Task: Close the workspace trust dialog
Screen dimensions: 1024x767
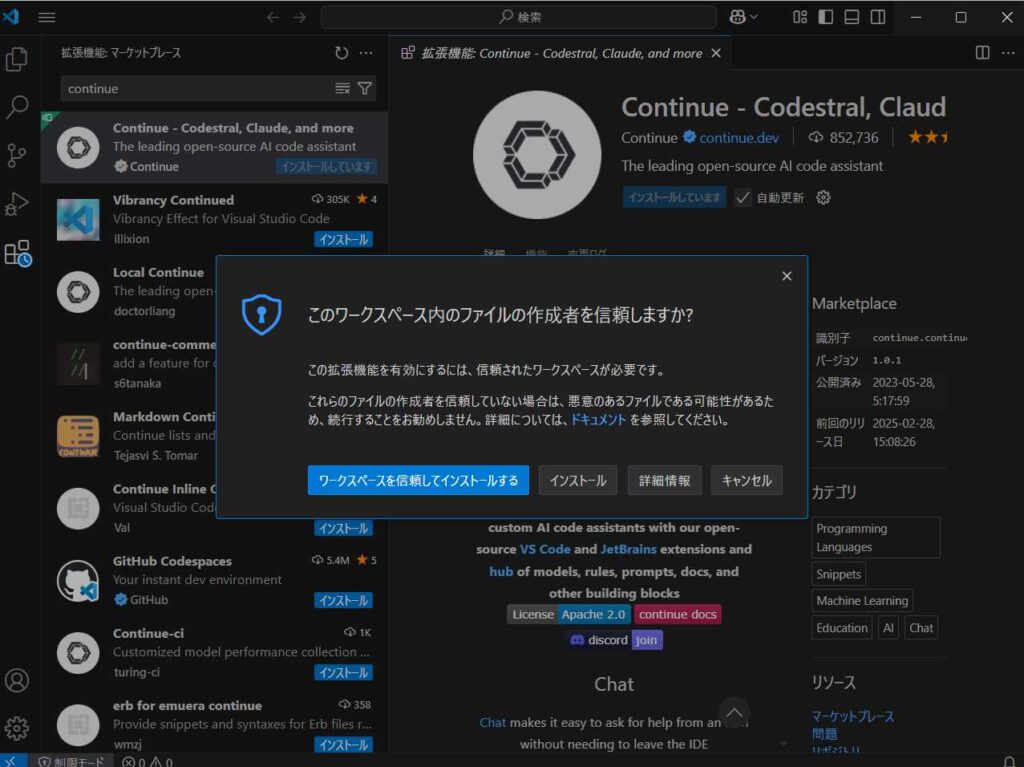Action: click(786, 276)
